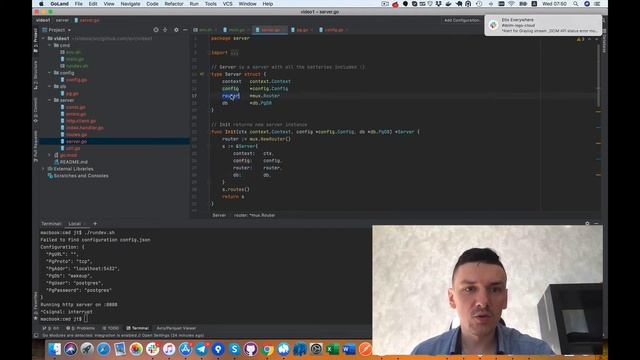Open the GoLand application menu

60,4
